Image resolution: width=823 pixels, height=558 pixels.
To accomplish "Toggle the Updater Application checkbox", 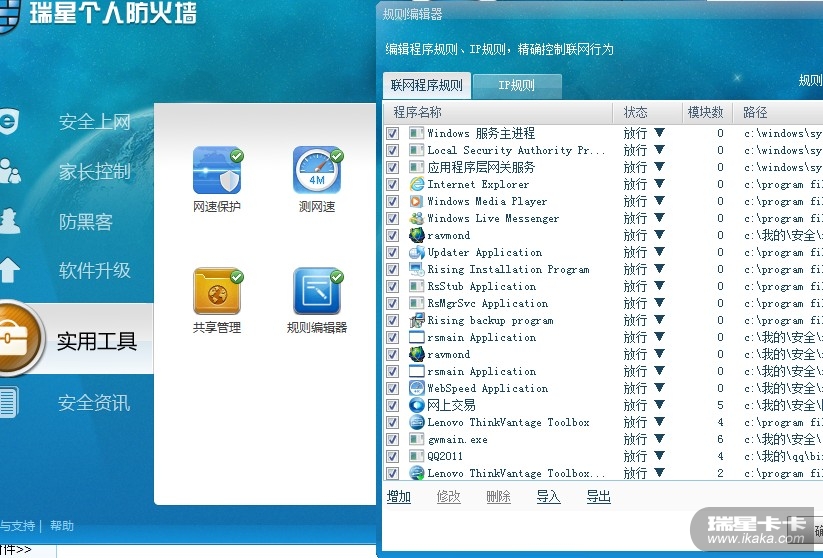I will 393,252.
